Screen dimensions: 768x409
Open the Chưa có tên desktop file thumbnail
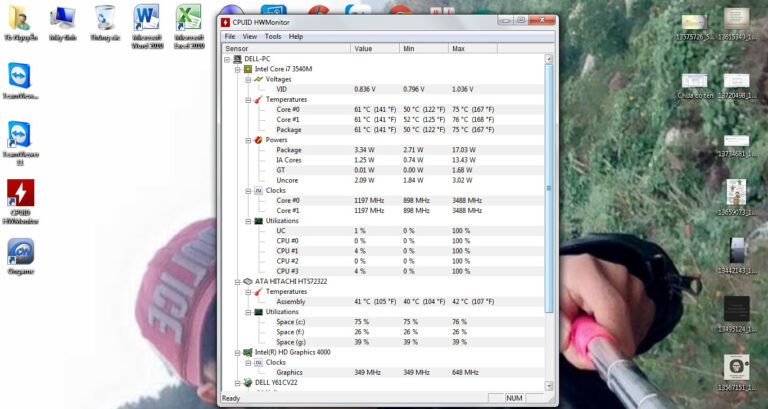pos(695,86)
